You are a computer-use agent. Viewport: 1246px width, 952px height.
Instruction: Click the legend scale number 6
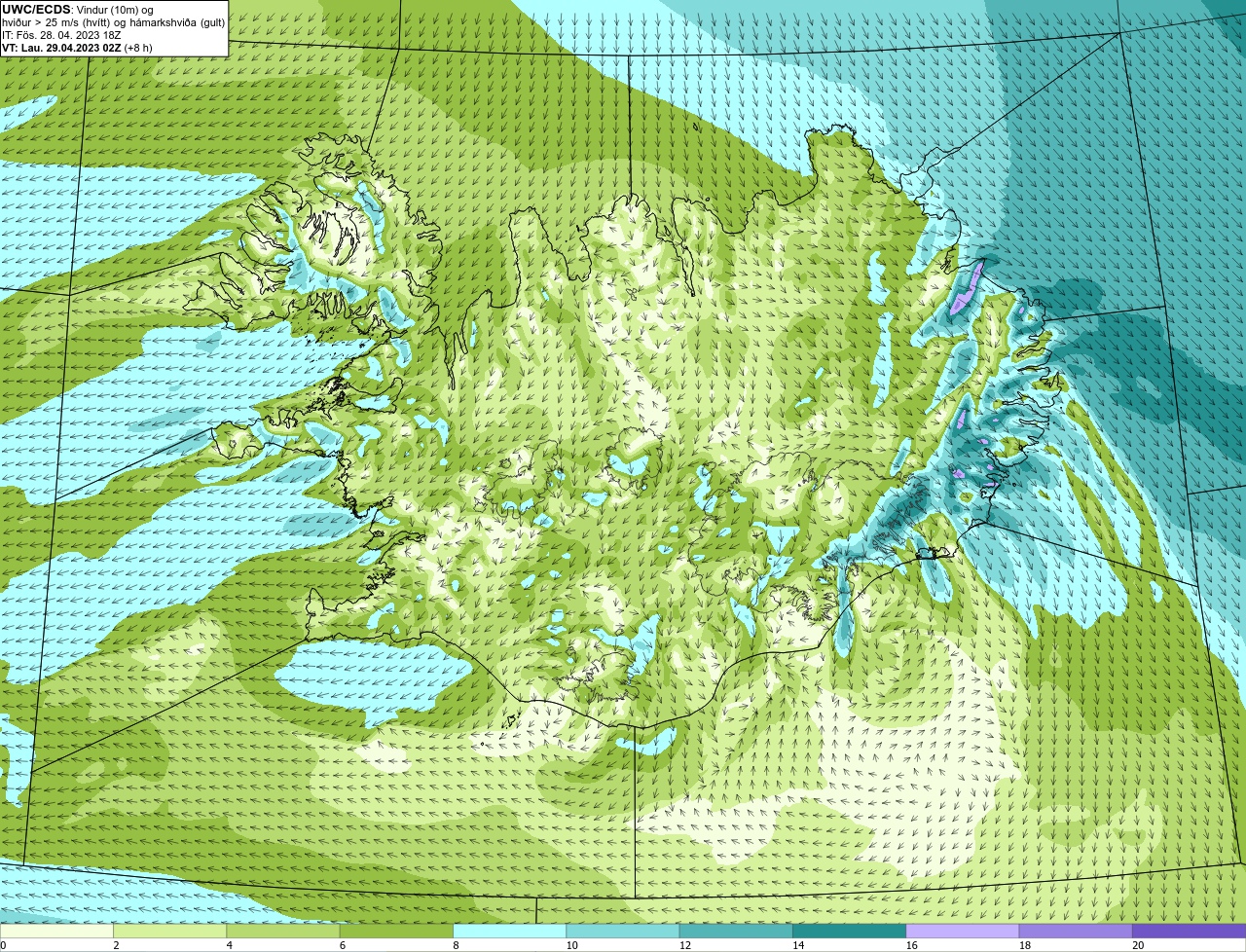(x=343, y=945)
